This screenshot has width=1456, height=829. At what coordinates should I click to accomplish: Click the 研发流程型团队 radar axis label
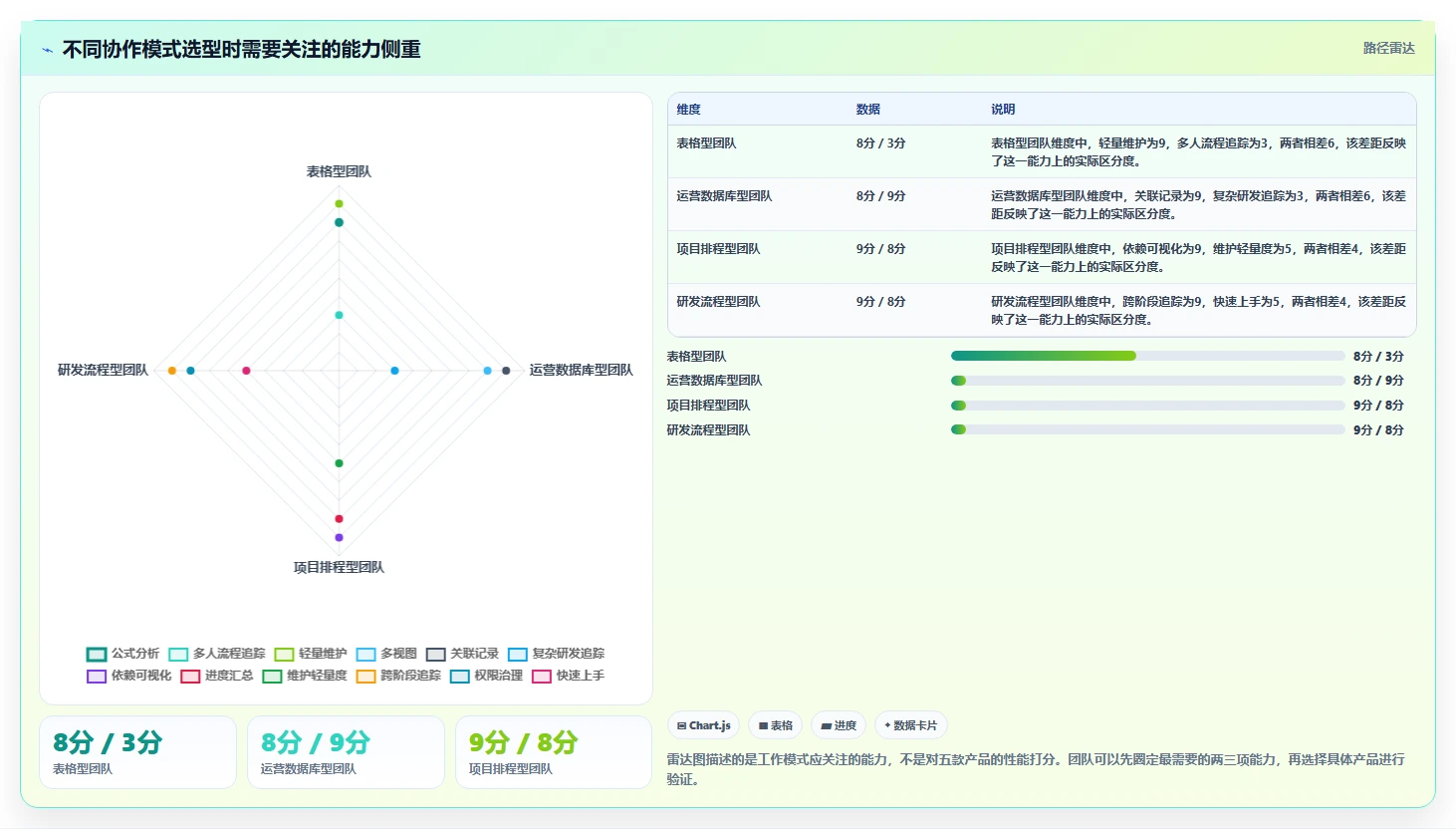[x=103, y=371]
